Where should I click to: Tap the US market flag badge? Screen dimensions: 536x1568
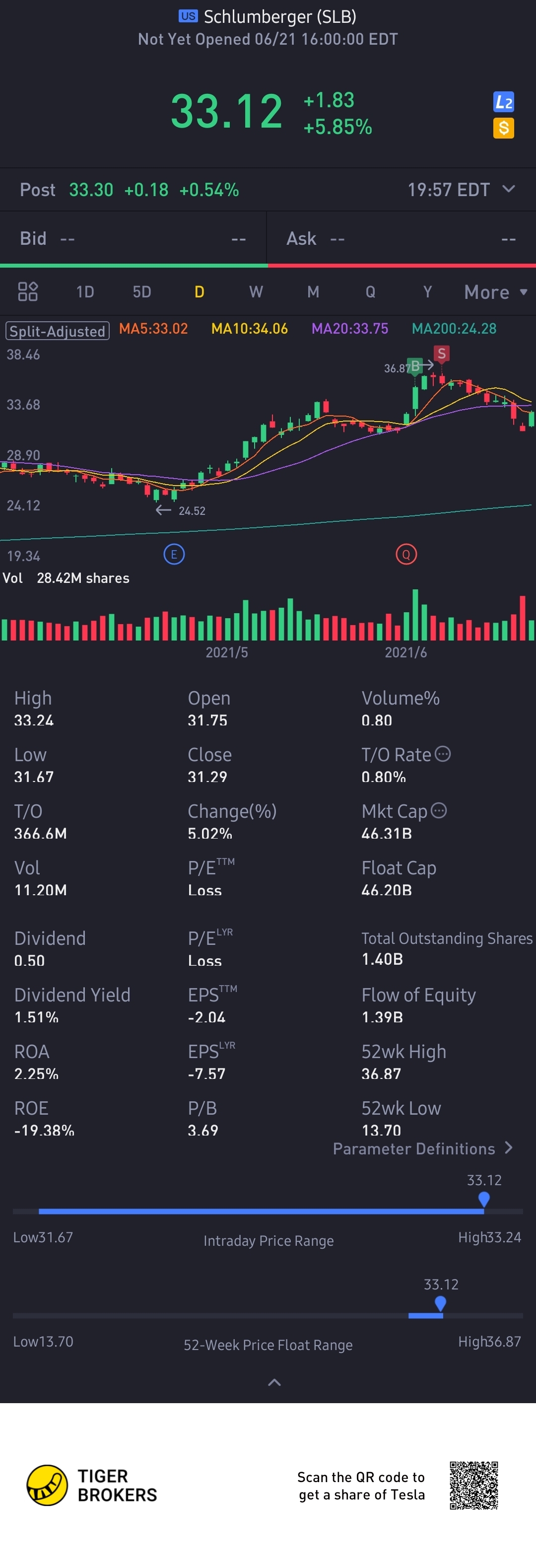click(x=188, y=16)
